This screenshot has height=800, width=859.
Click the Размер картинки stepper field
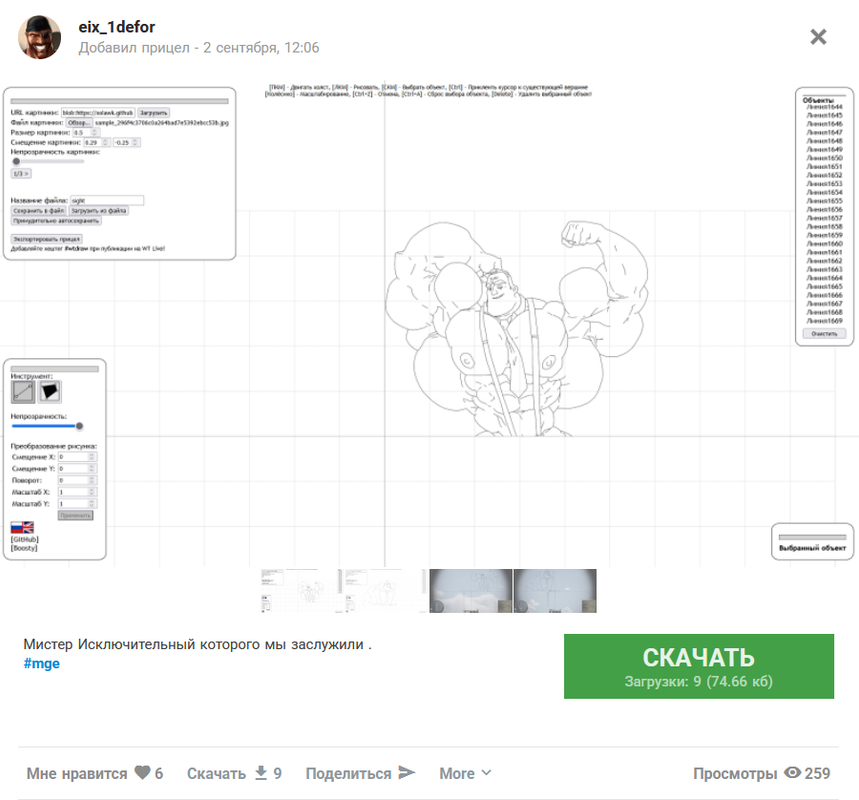[85, 133]
